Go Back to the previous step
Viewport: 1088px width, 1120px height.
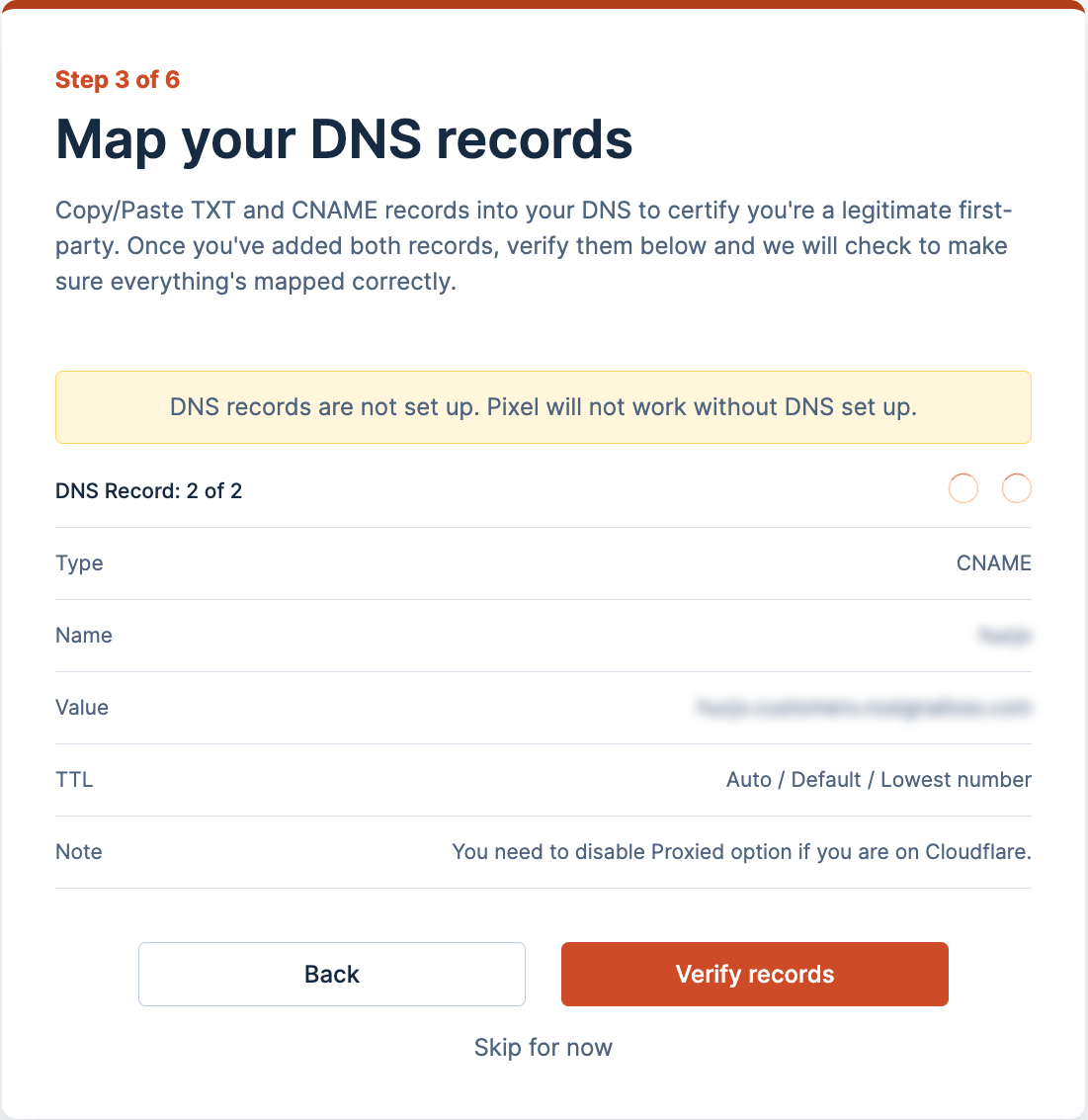click(332, 974)
